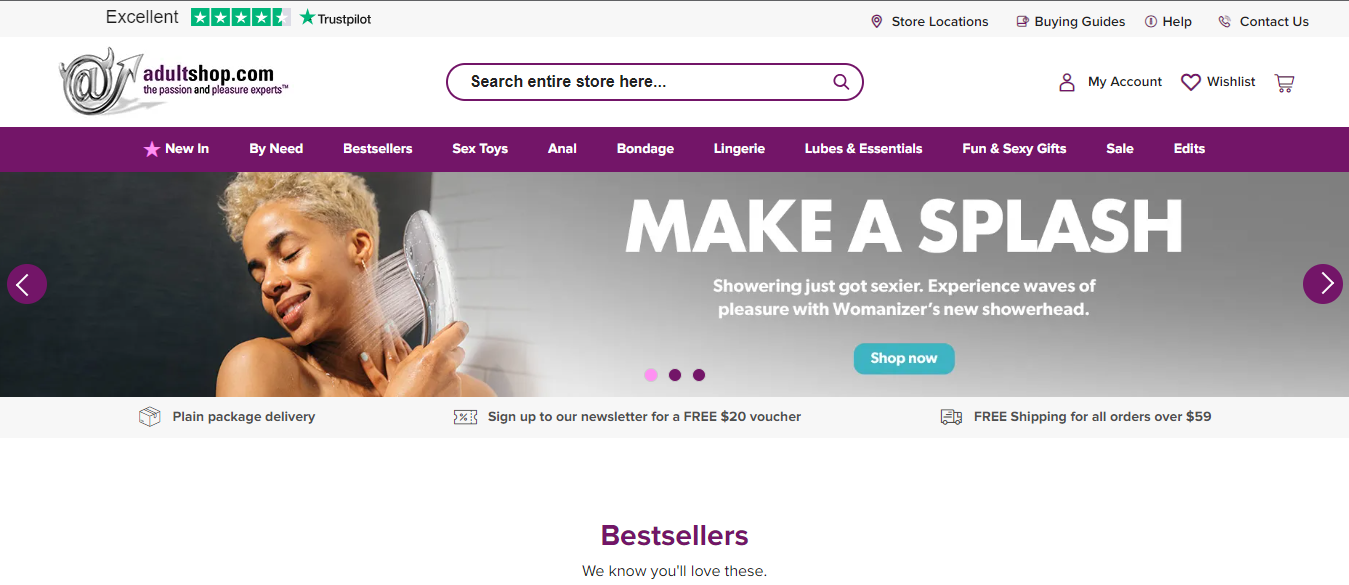Viewport: 1349px width, 585px height.
Task: Open the Lingerie menu item
Action: tap(739, 148)
